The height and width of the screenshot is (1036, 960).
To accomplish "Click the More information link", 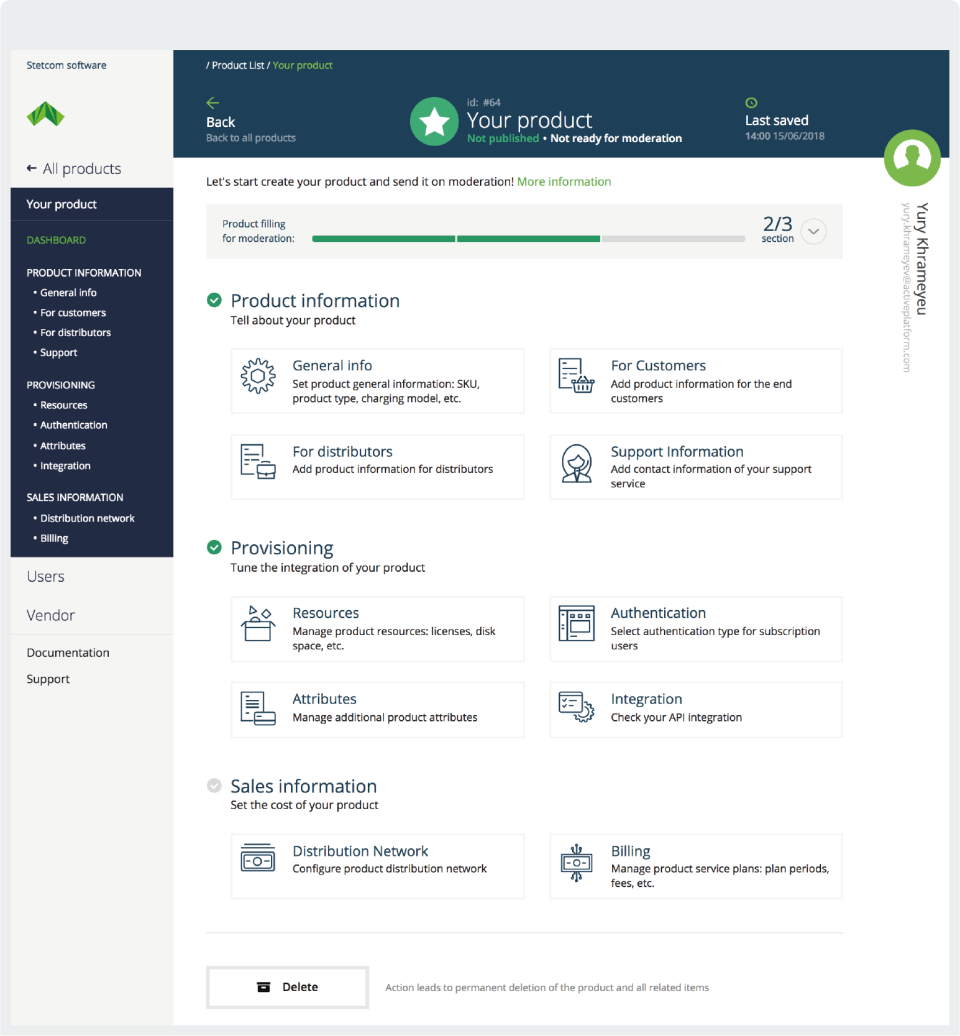I will tap(561, 181).
